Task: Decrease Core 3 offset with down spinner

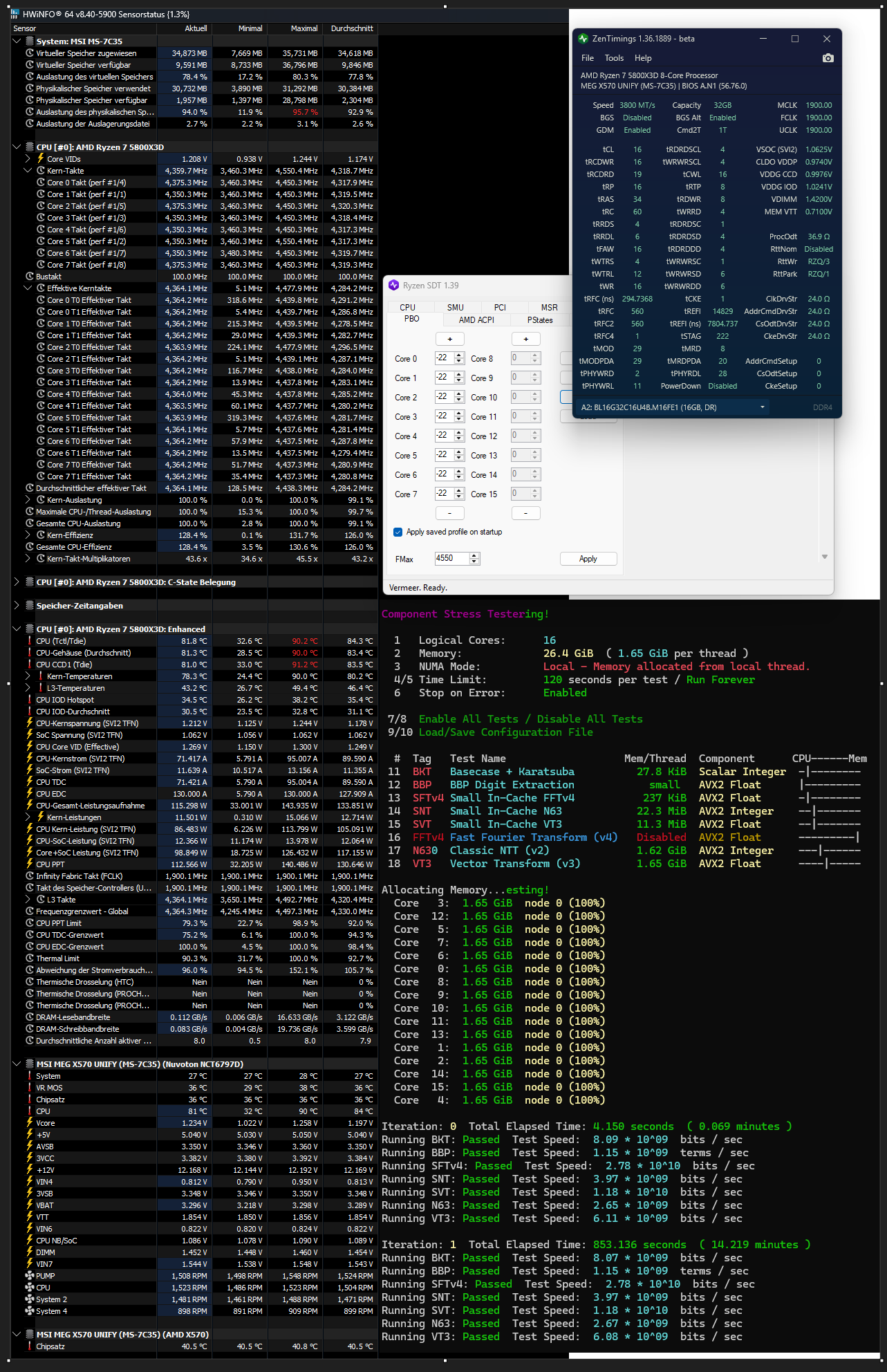Action: (459, 419)
